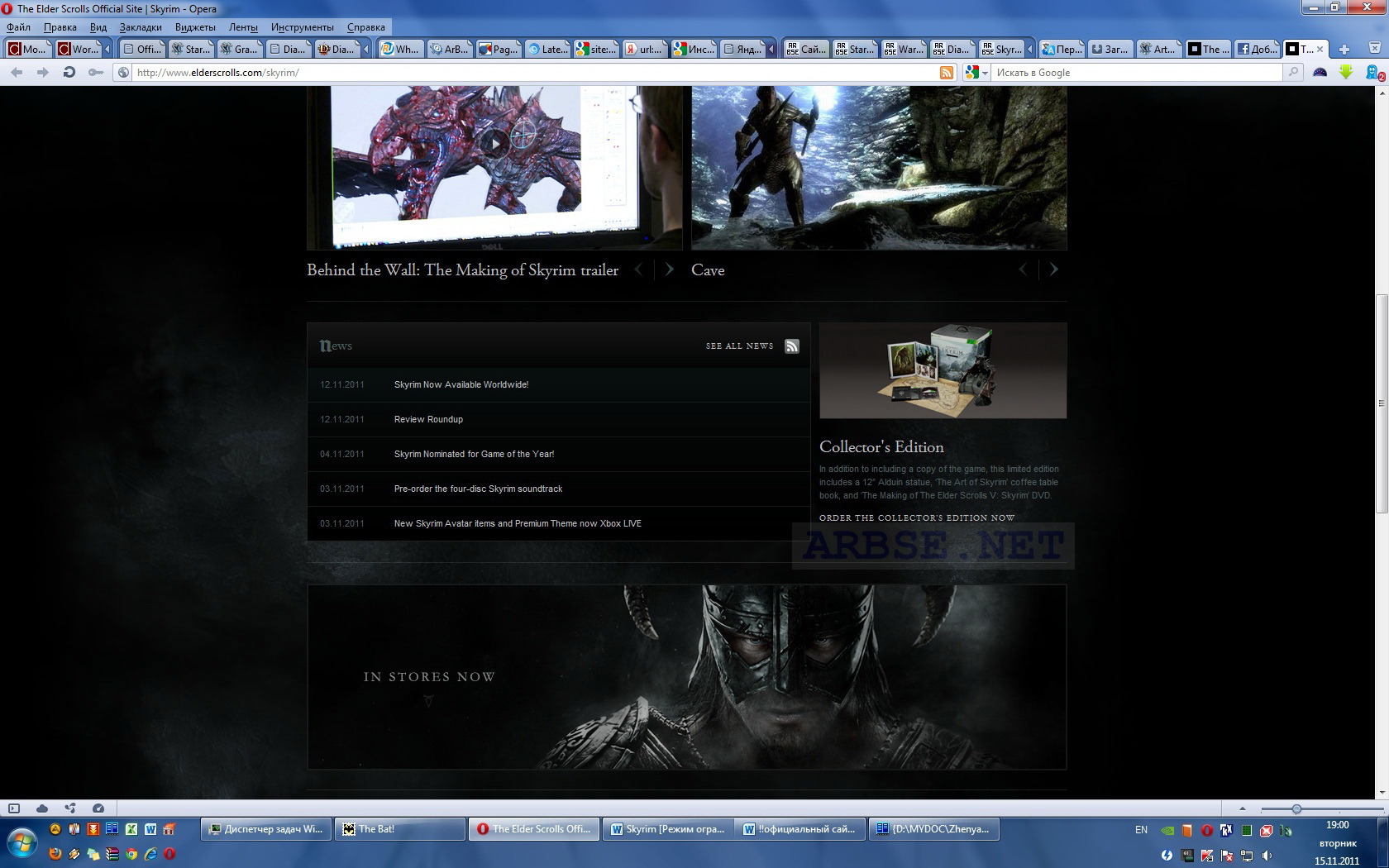Open the Справка menu
Viewport: 1389px width, 868px height.
tap(366, 27)
